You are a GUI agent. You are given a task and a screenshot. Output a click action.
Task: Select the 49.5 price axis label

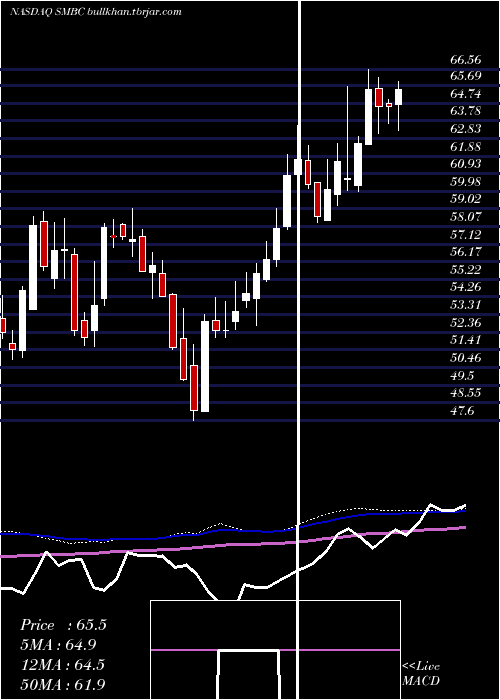(x=462, y=375)
